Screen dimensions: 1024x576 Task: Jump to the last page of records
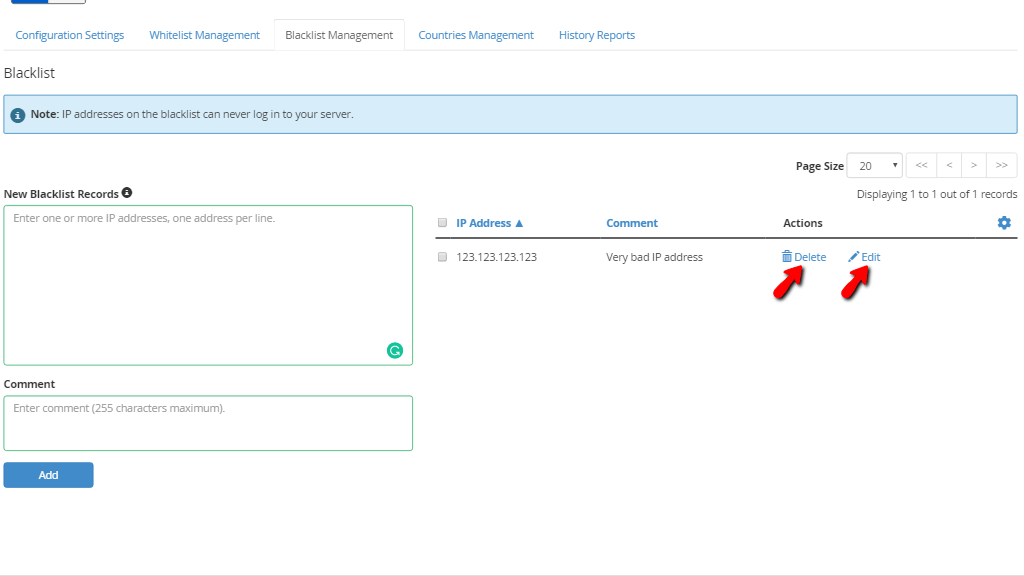tap(1002, 165)
